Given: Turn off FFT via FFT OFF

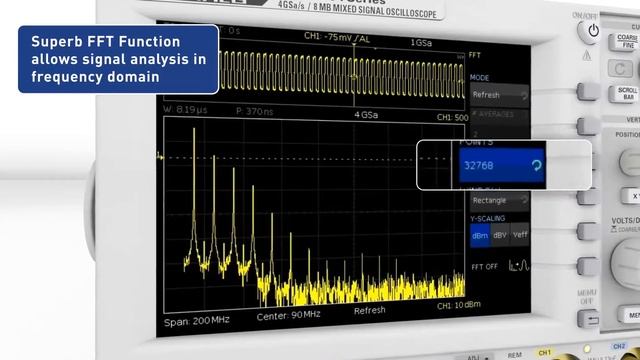Looking at the screenshot, I should pyautogui.click(x=484, y=267).
